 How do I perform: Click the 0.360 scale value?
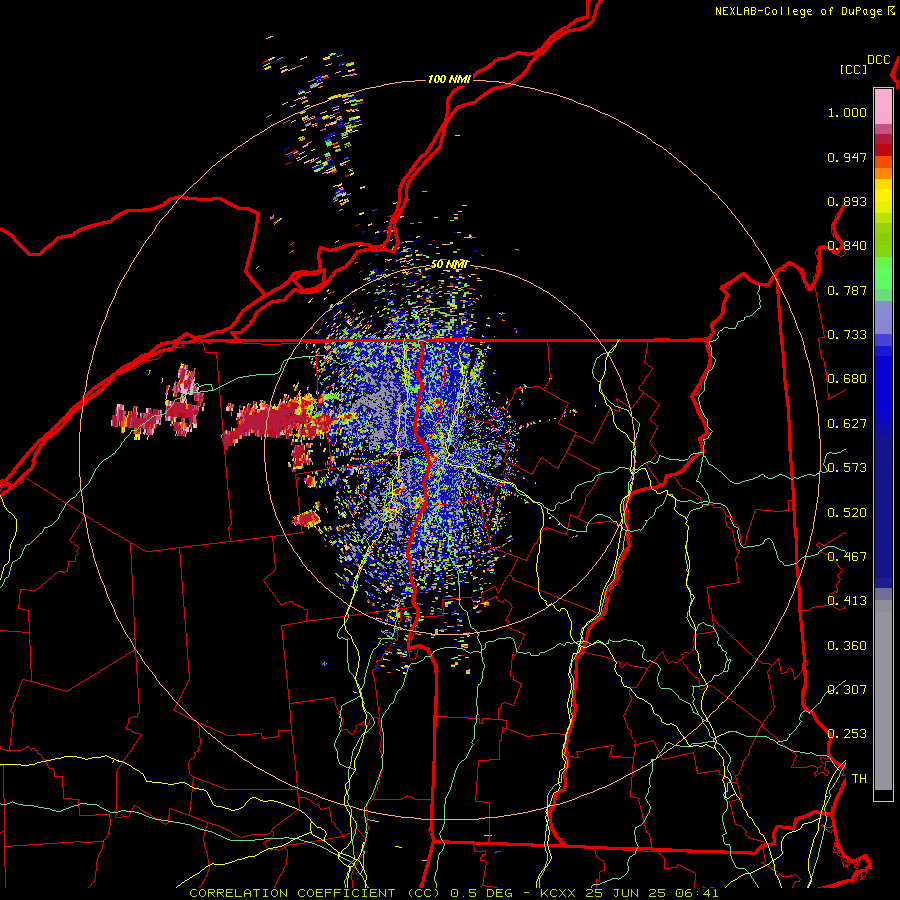point(847,646)
